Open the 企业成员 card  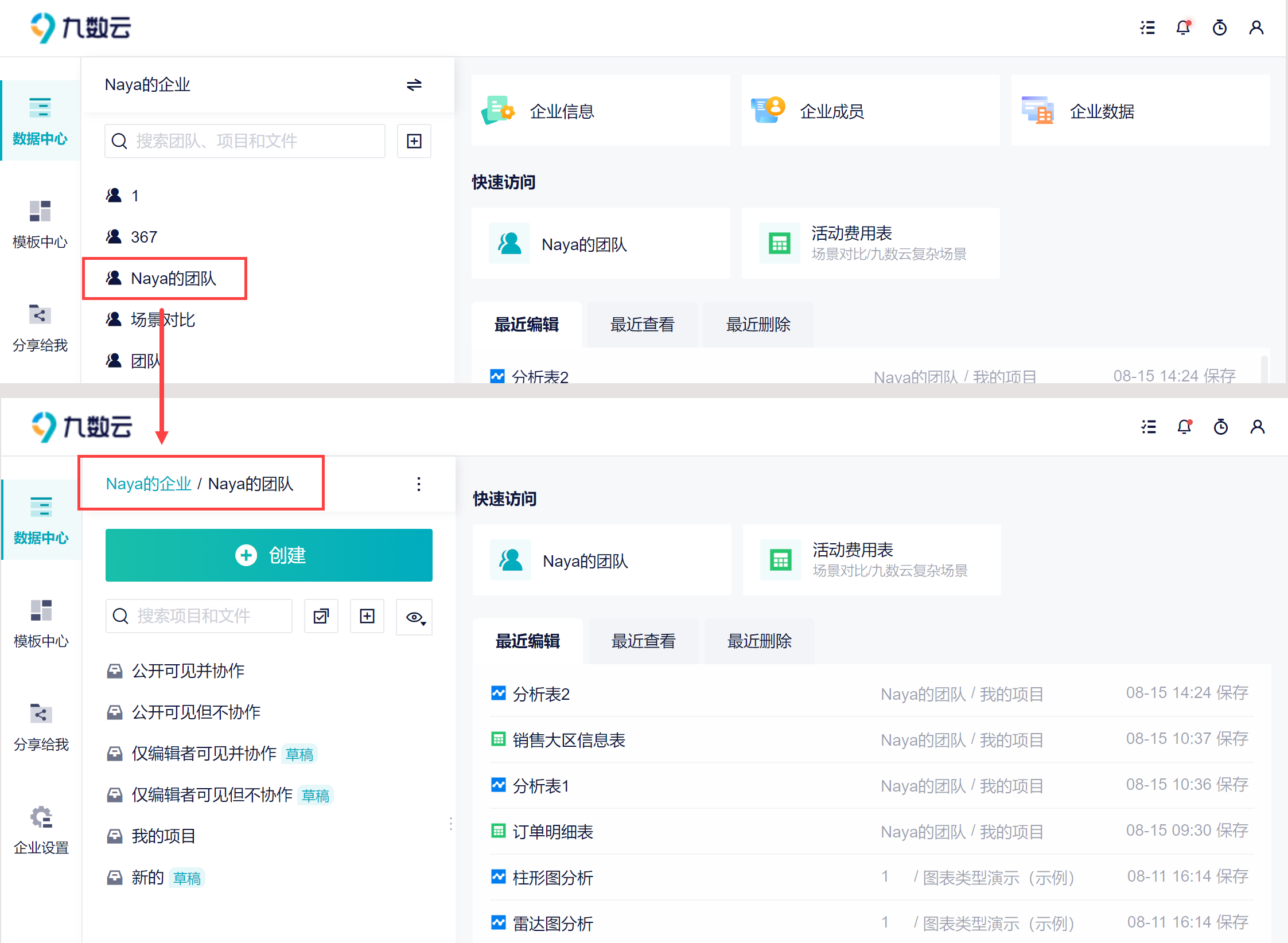tap(870, 110)
